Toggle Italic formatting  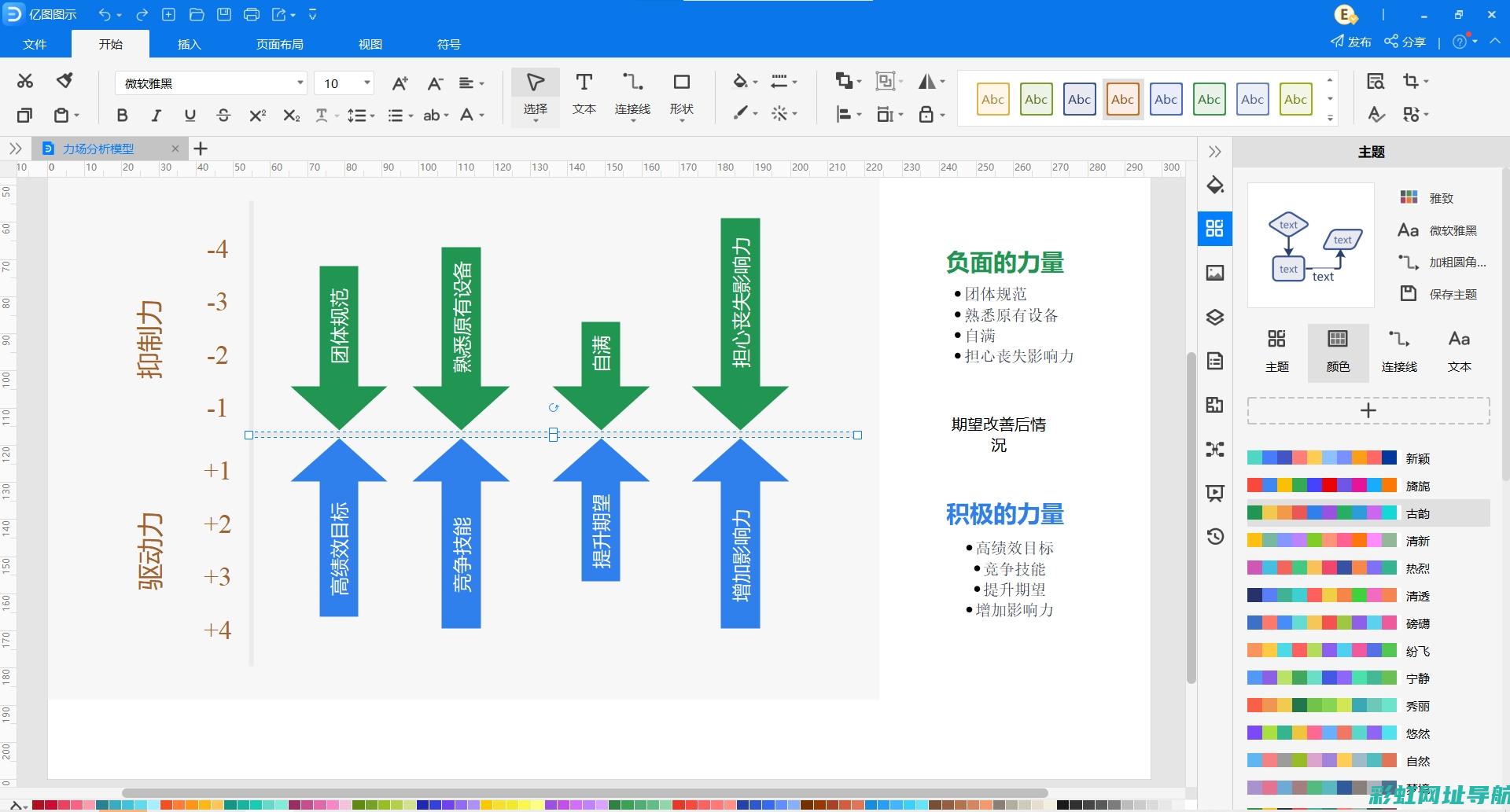[156, 116]
